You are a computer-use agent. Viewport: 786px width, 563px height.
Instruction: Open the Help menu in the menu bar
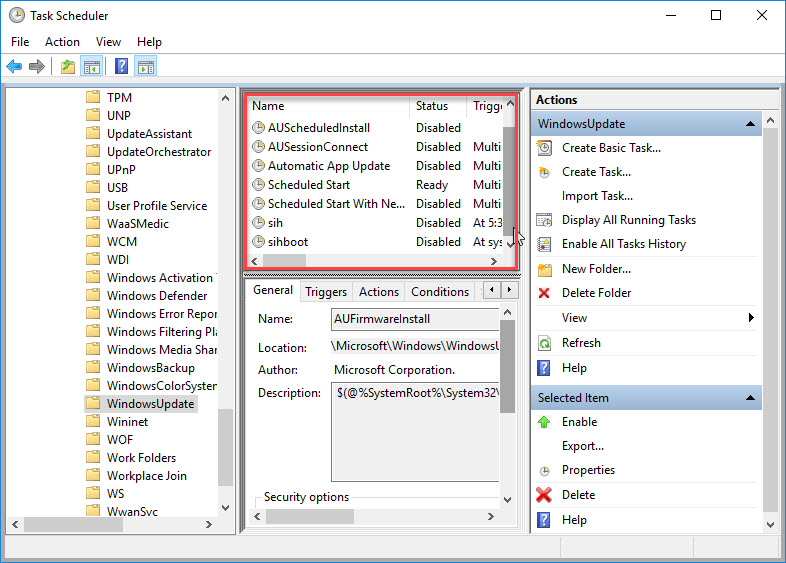point(149,42)
